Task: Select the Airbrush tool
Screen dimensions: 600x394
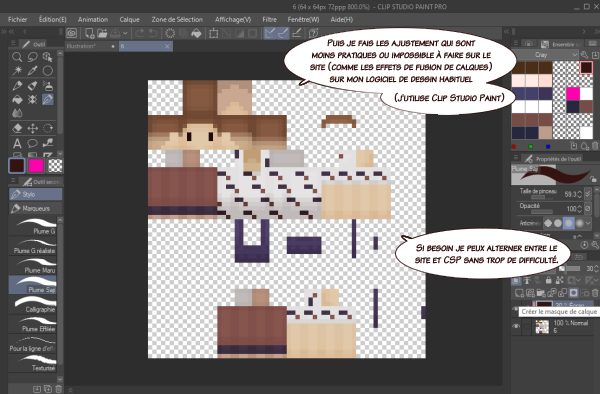Action: point(47,85)
